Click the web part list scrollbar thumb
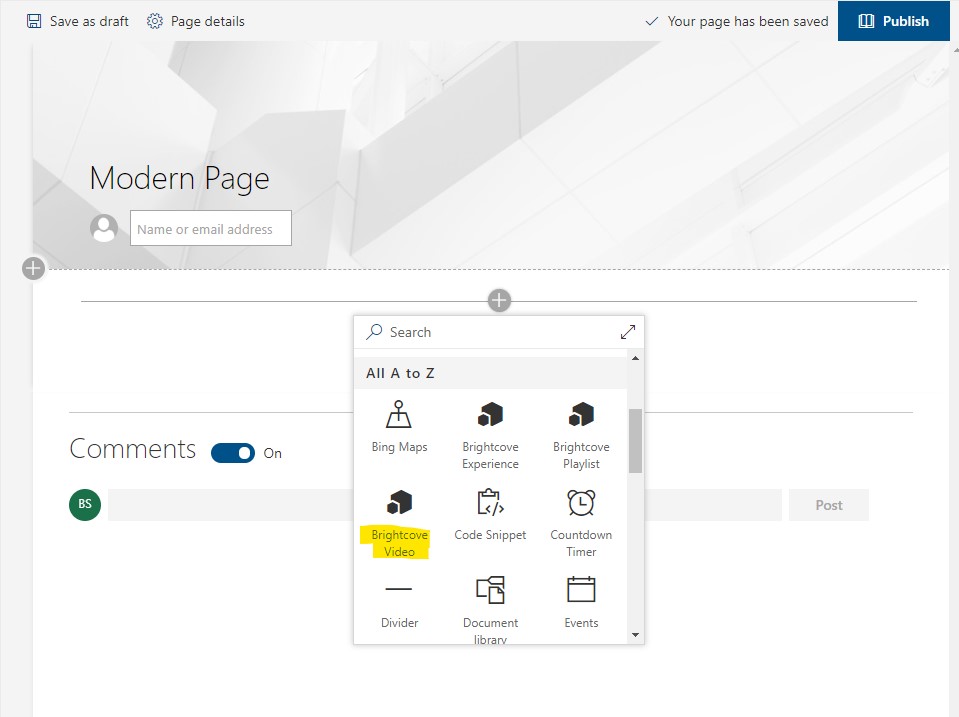 click(635, 440)
